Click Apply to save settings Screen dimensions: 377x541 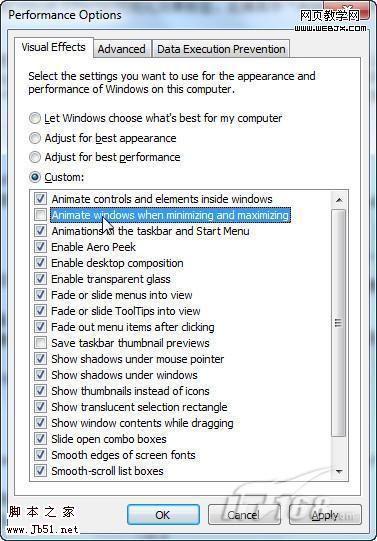pyautogui.click(x=325, y=515)
